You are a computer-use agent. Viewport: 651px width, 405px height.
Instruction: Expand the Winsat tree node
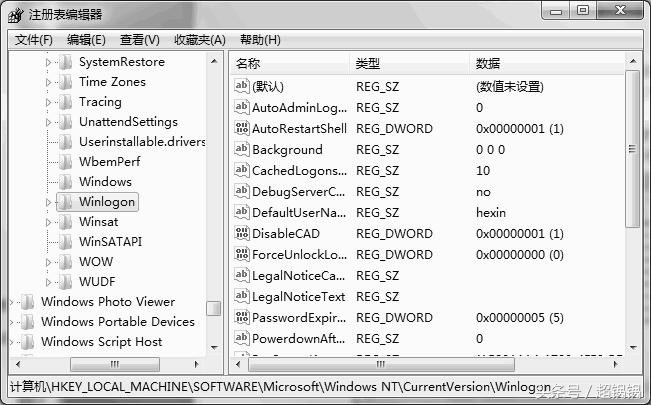(48, 222)
